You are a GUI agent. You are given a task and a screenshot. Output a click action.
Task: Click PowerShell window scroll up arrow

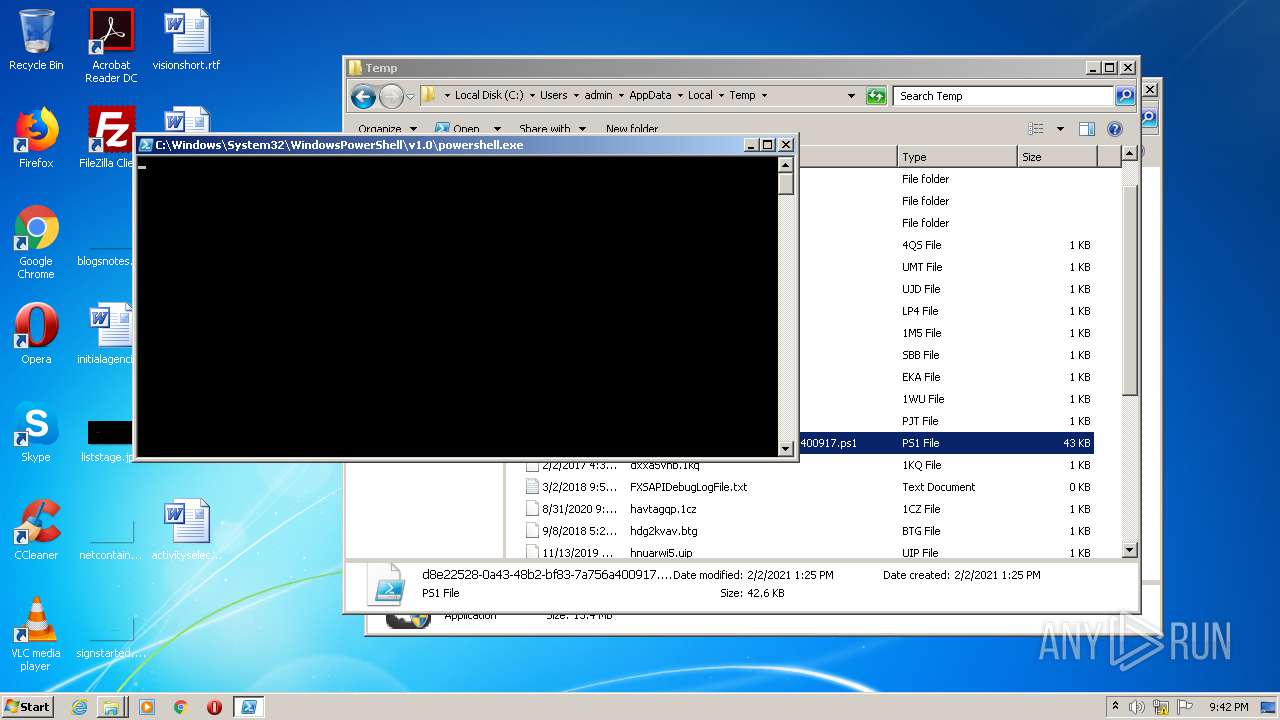point(786,165)
